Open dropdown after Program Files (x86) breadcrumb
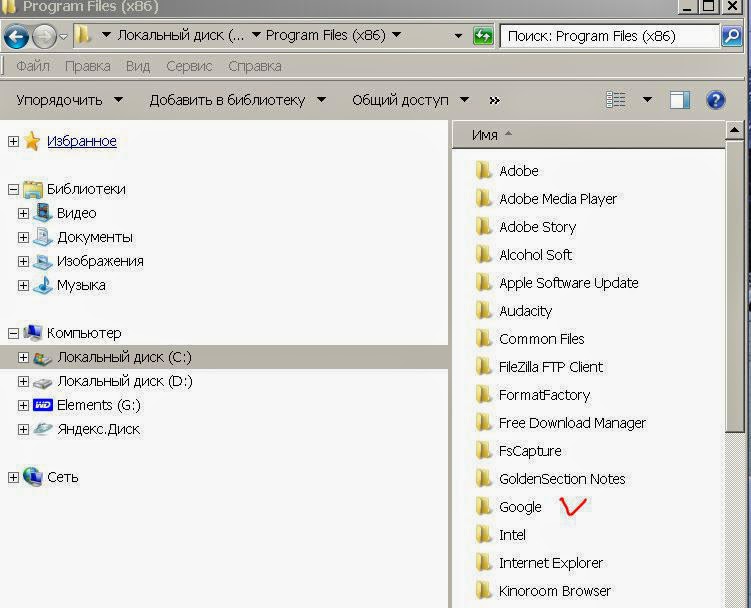751x608 pixels. (397, 34)
